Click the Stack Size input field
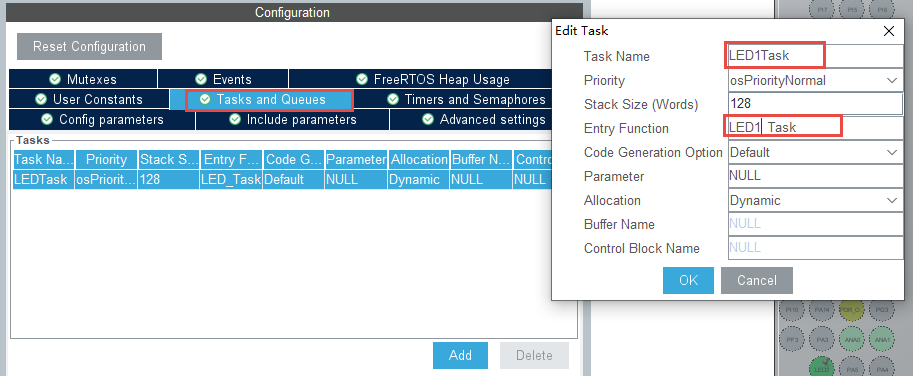The height and width of the screenshot is (376, 913). click(x=815, y=104)
